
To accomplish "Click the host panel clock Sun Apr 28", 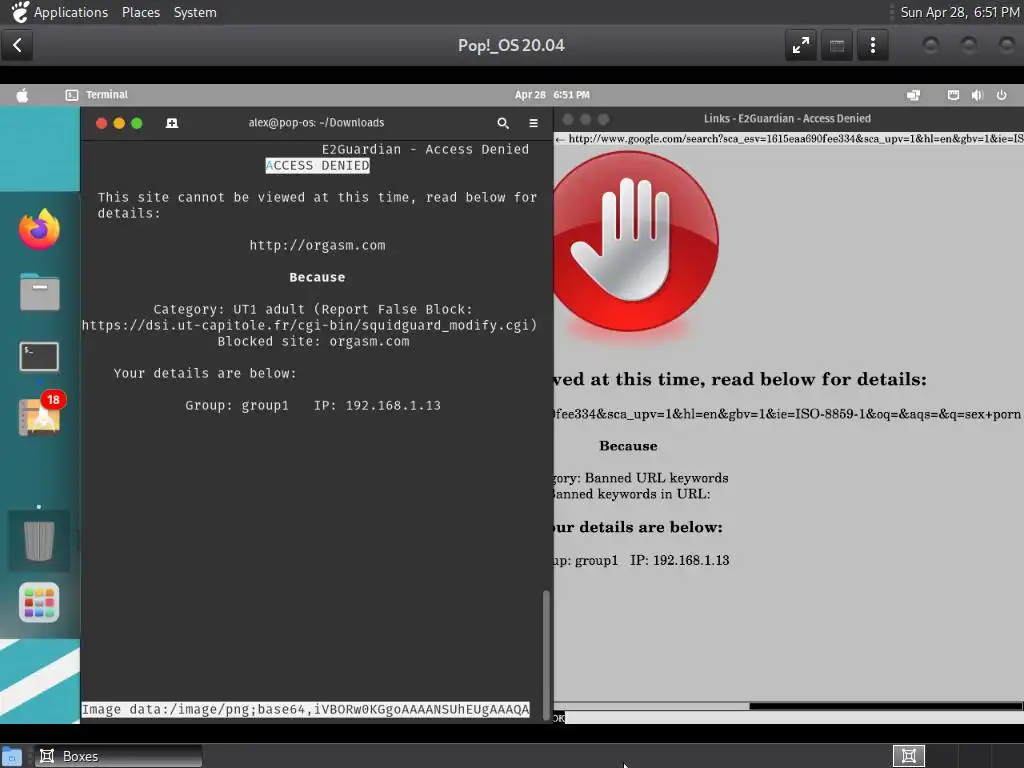I will pyautogui.click(x=959, y=12).
